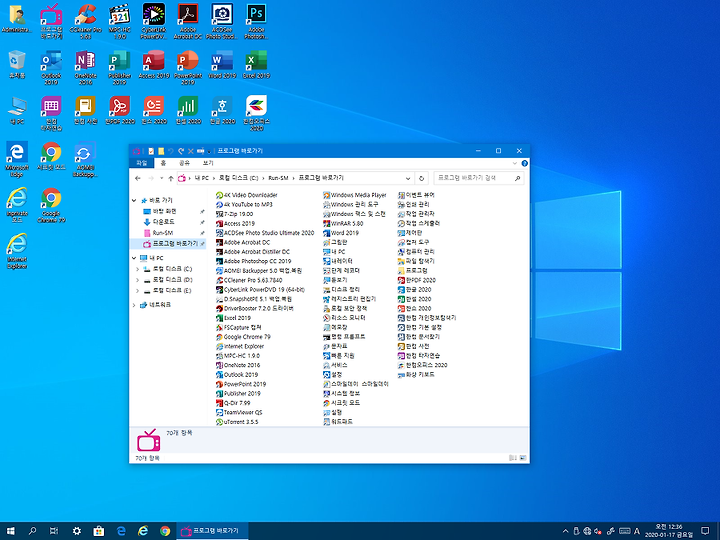The height and width of the screenshot is (540, 720).
Task: Collapse the 바로 가기 quick access tree
Action: click(x=134, y=201)
